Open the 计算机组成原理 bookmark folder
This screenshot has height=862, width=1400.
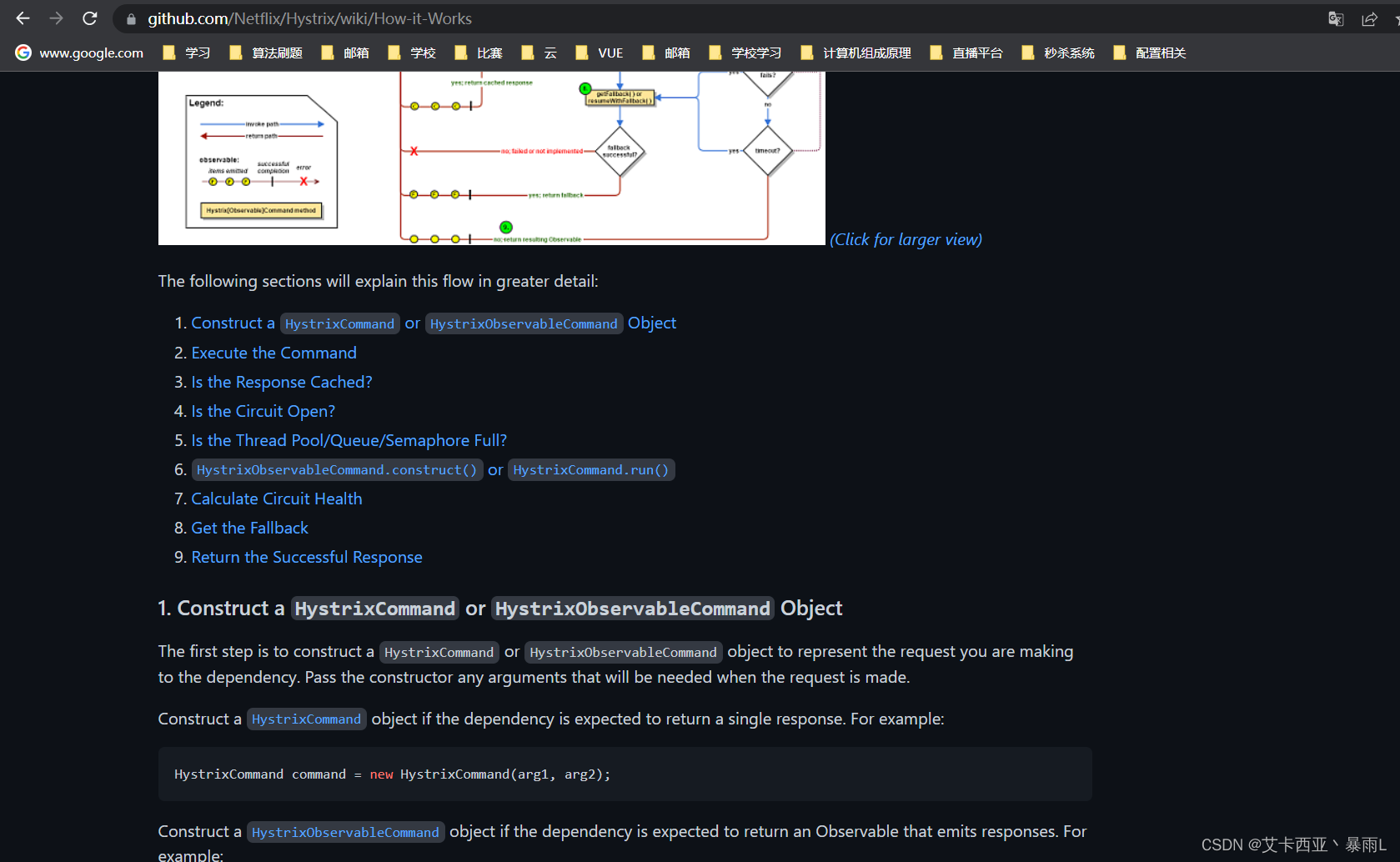pos(856,53)
